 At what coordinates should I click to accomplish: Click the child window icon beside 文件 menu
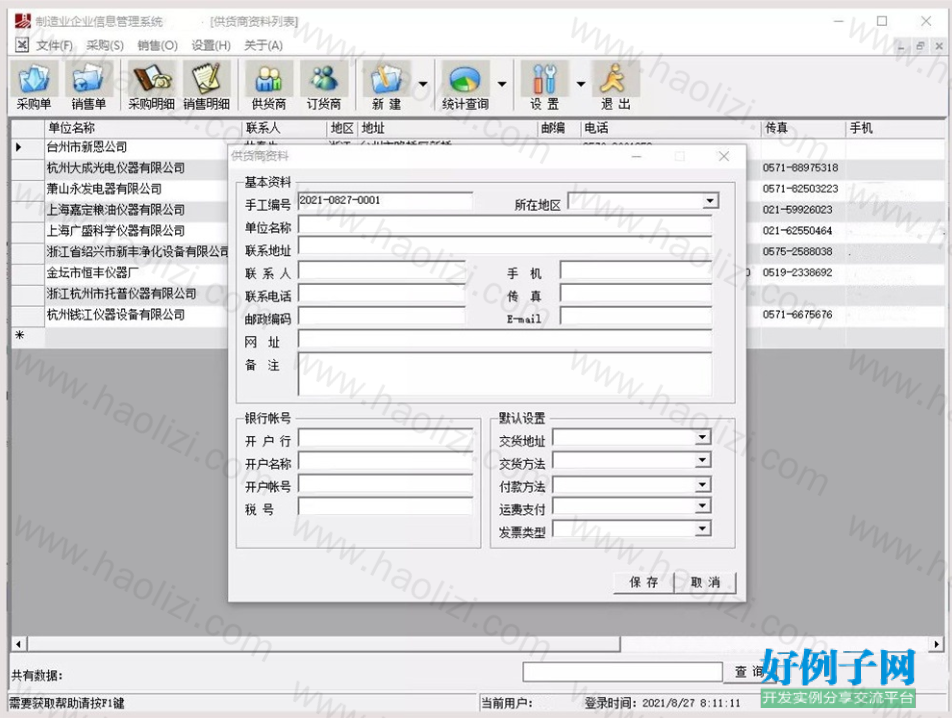pyautogui.click(x=22, y=45)
